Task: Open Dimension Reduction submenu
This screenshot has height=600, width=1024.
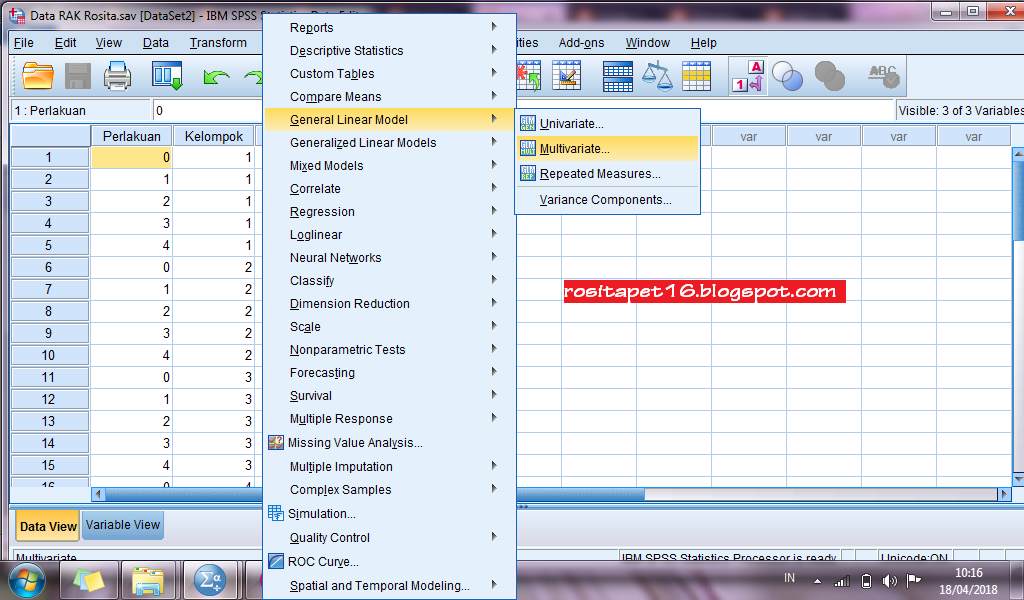Action: pyautogui.click(x=390, y=304)
